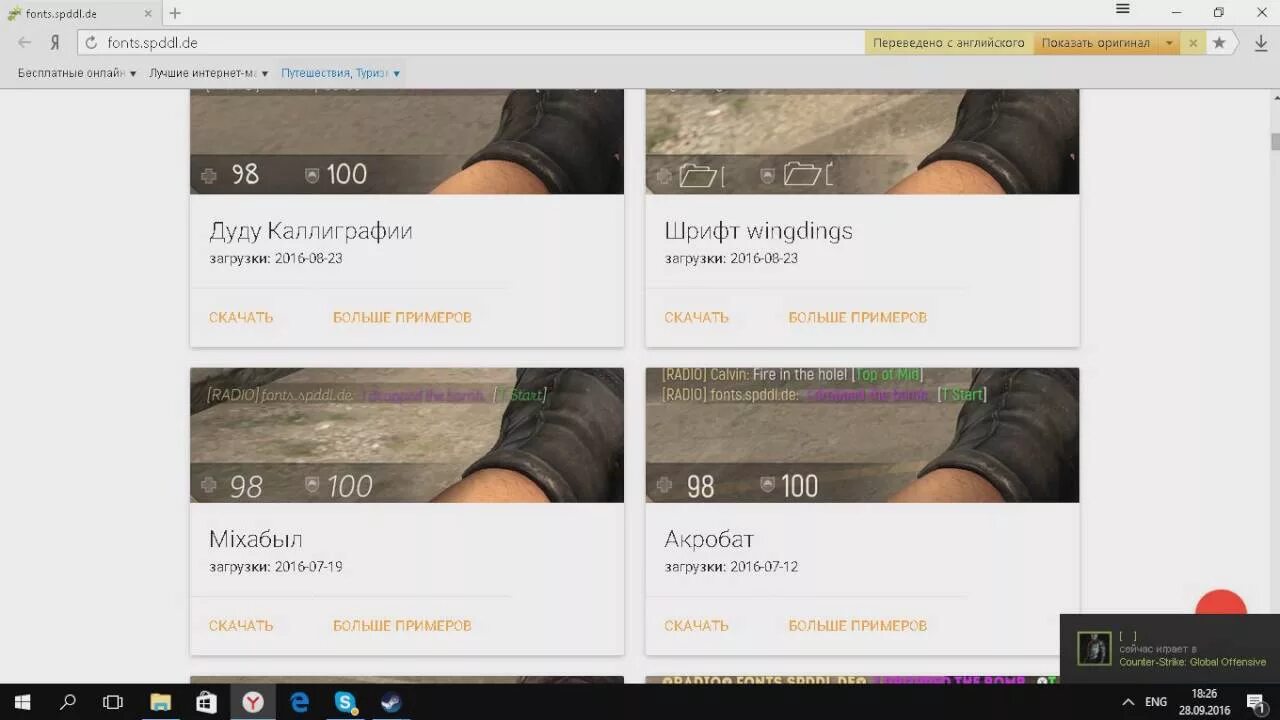Click СКАЧАТЬ under Mіхабыл
This screenshot has width=1280, height=720.
tap(241, 625)
